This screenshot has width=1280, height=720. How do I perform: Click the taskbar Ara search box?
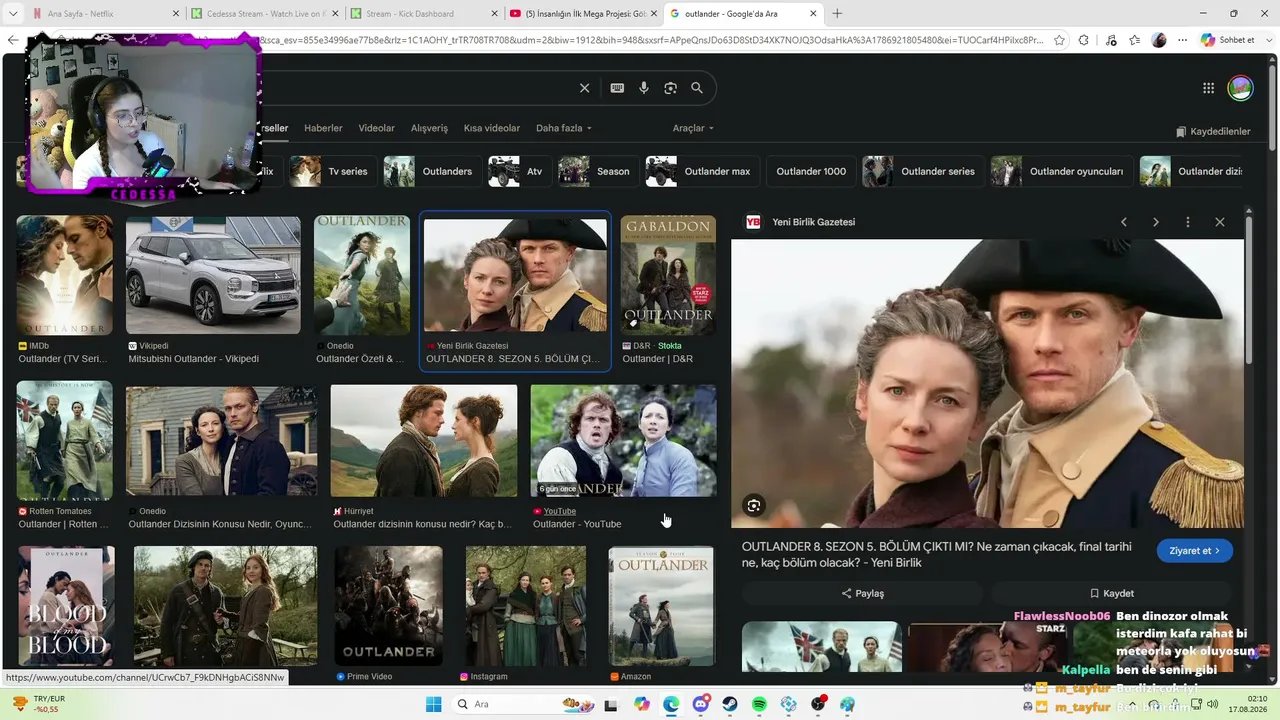coord(525,704)
